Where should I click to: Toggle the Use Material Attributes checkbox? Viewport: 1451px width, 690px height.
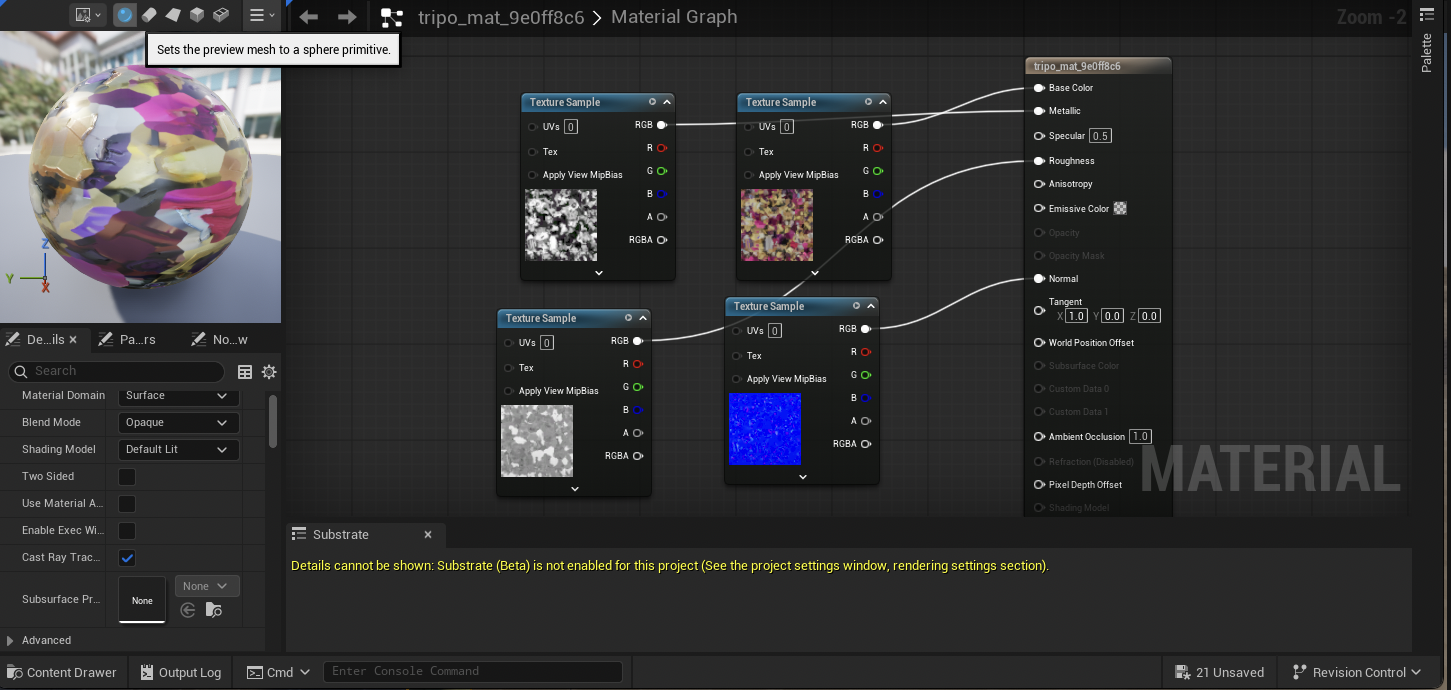[127, 504]
